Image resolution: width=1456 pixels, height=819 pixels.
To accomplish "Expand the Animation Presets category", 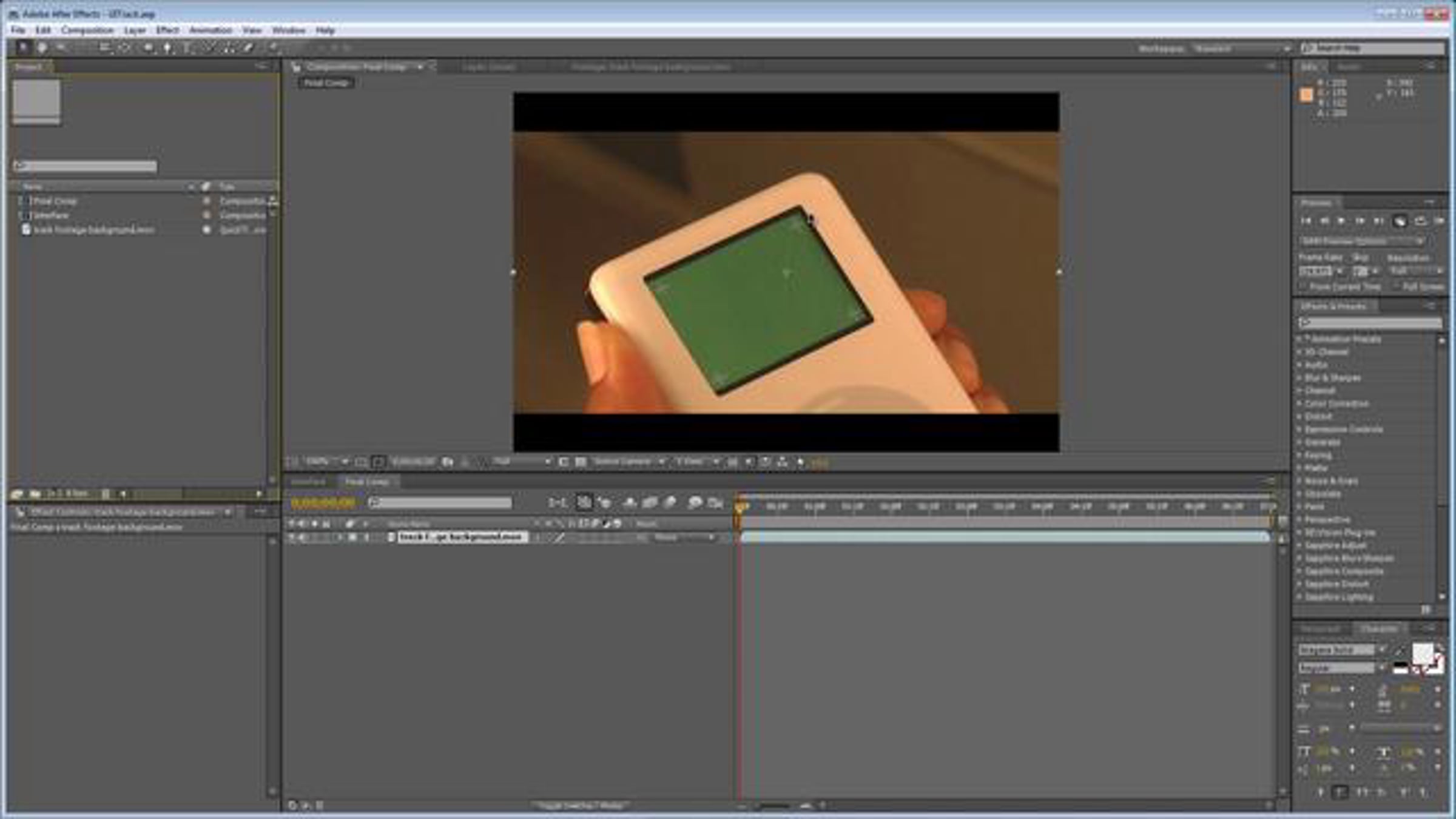I will [x=1300, y=339].
